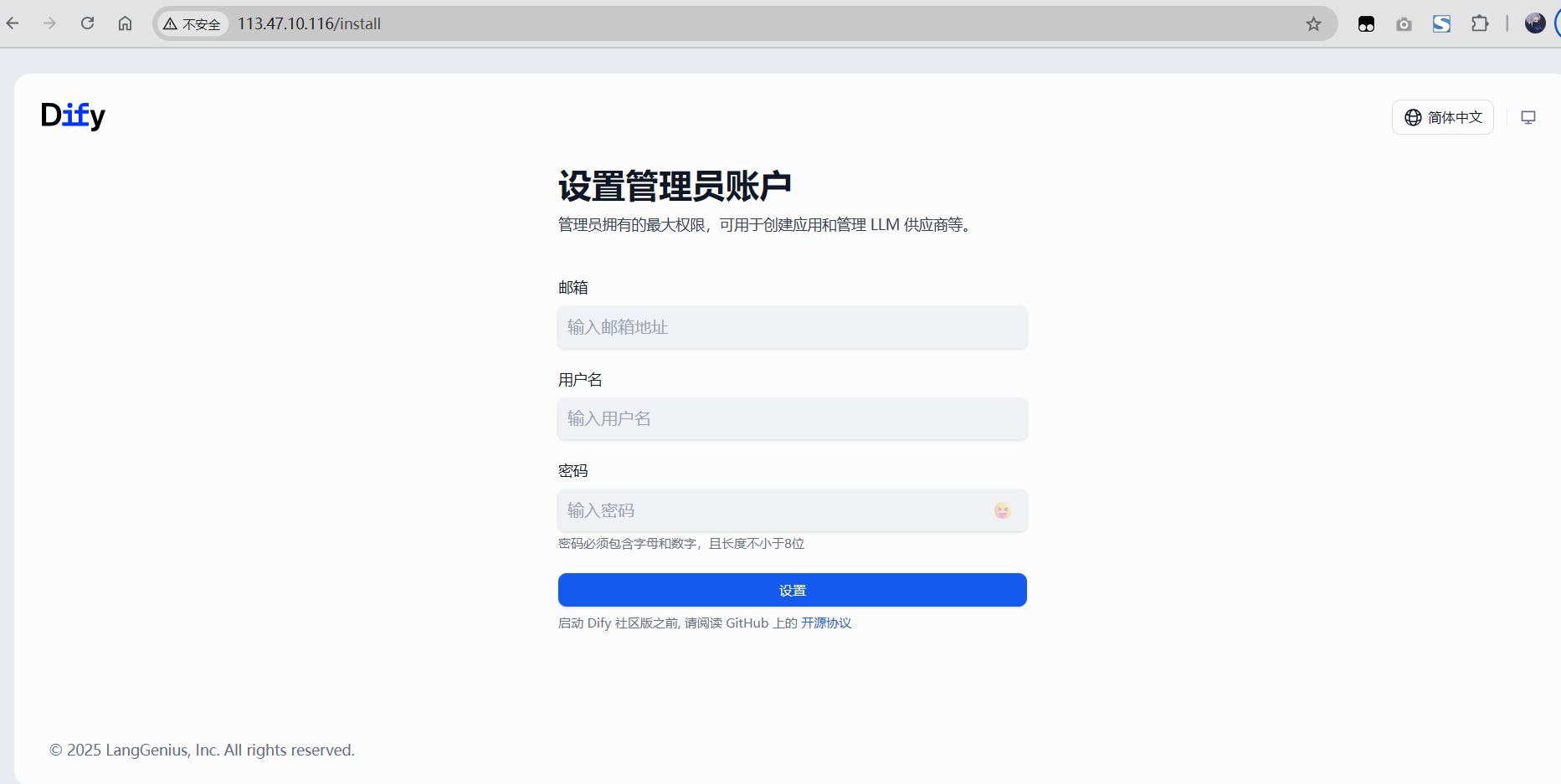The width and height of the screenshot is (1561, 784).
Task: Click inside the 输入邮箱地址 email field
Action: [792, 327]
